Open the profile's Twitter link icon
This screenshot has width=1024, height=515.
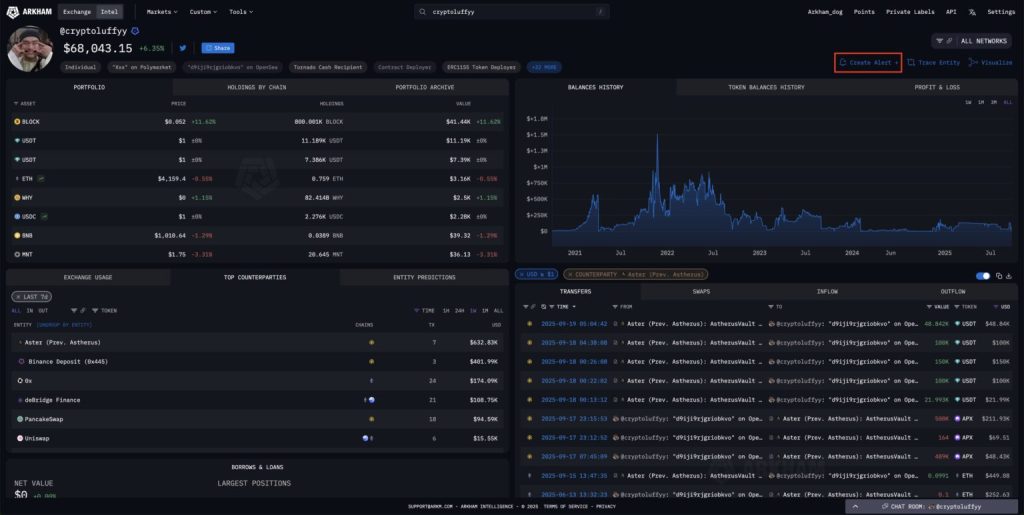[183, 48]
